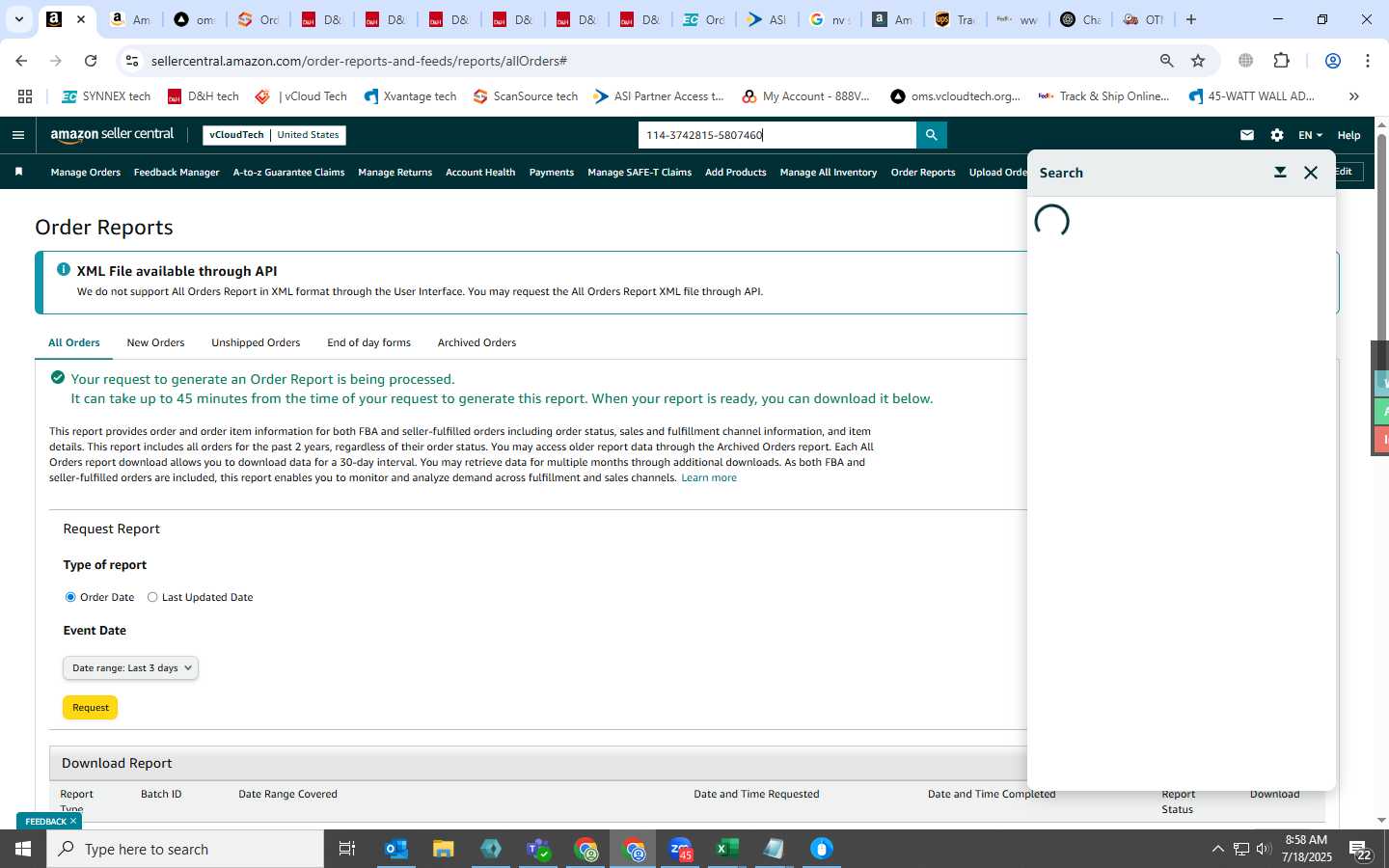Open Microsoft Teams from the taskbar
Screen dimensions: 1389x868
click(x=538, y=849)
